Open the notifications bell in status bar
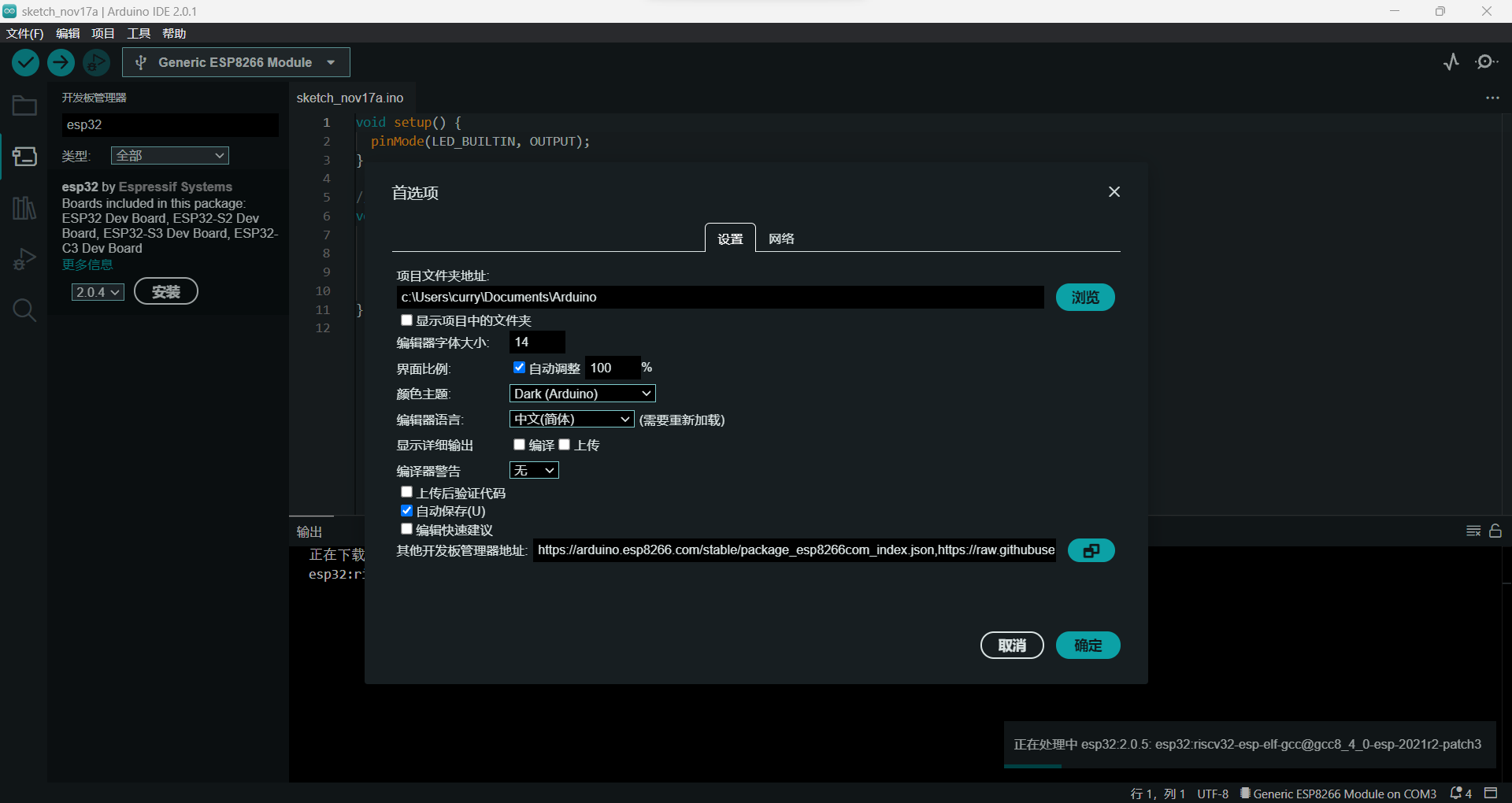 pyautogui.click(x=1461, y=794)
